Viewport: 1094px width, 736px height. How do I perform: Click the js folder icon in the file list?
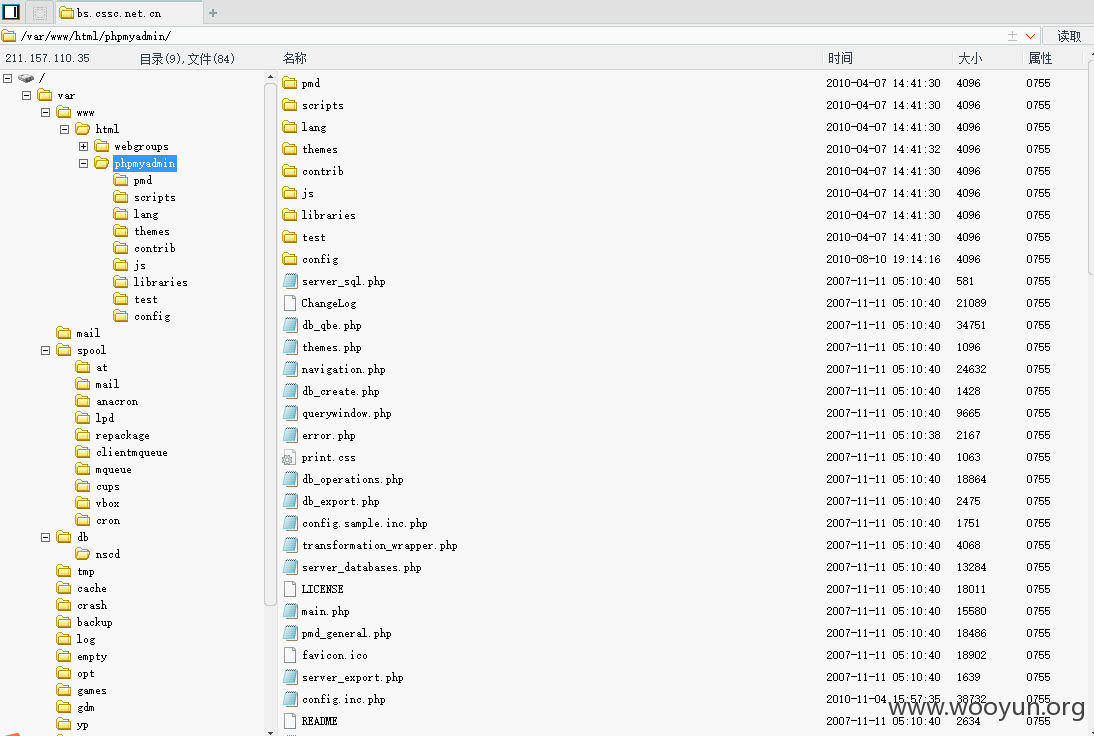[290, 193]
